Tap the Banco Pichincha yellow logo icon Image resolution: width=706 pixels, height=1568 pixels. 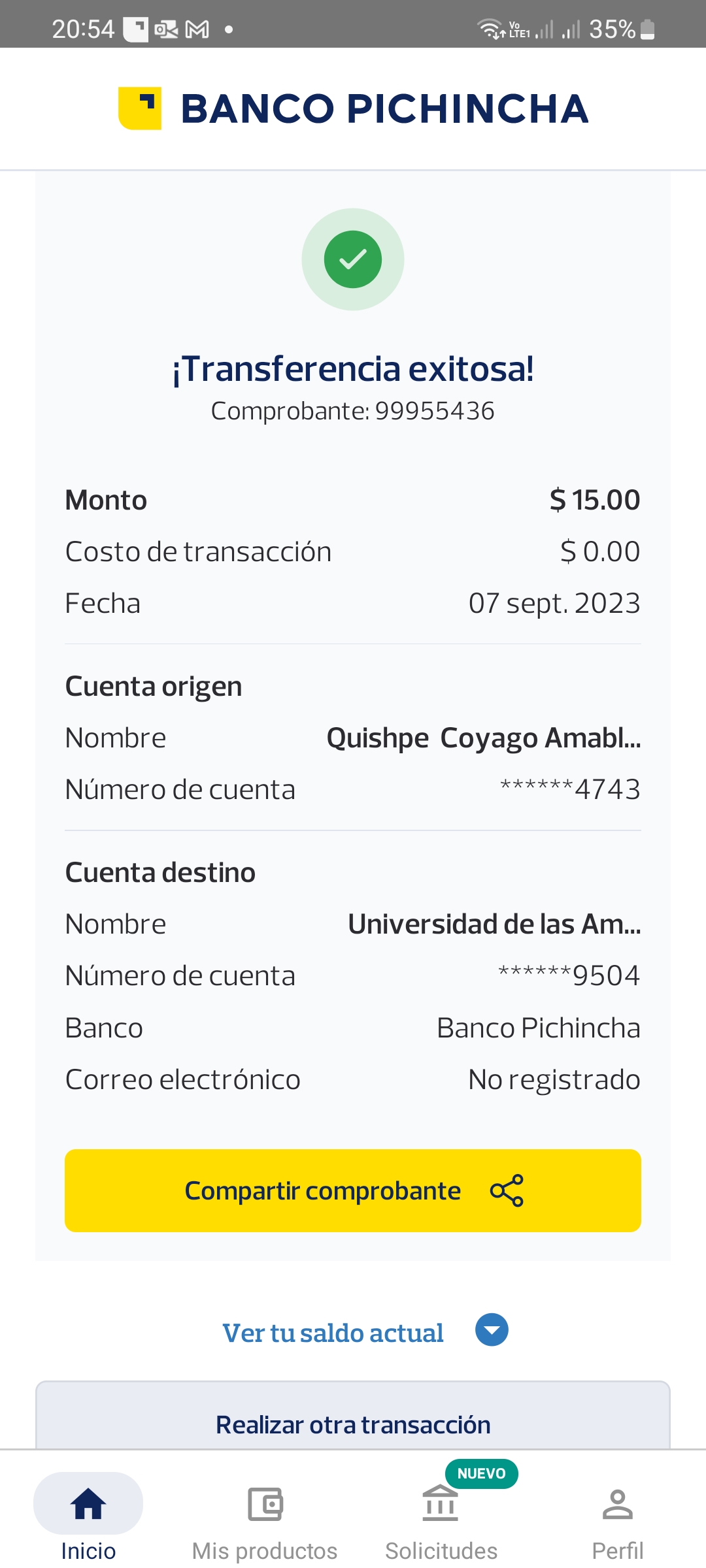(140, 108)
